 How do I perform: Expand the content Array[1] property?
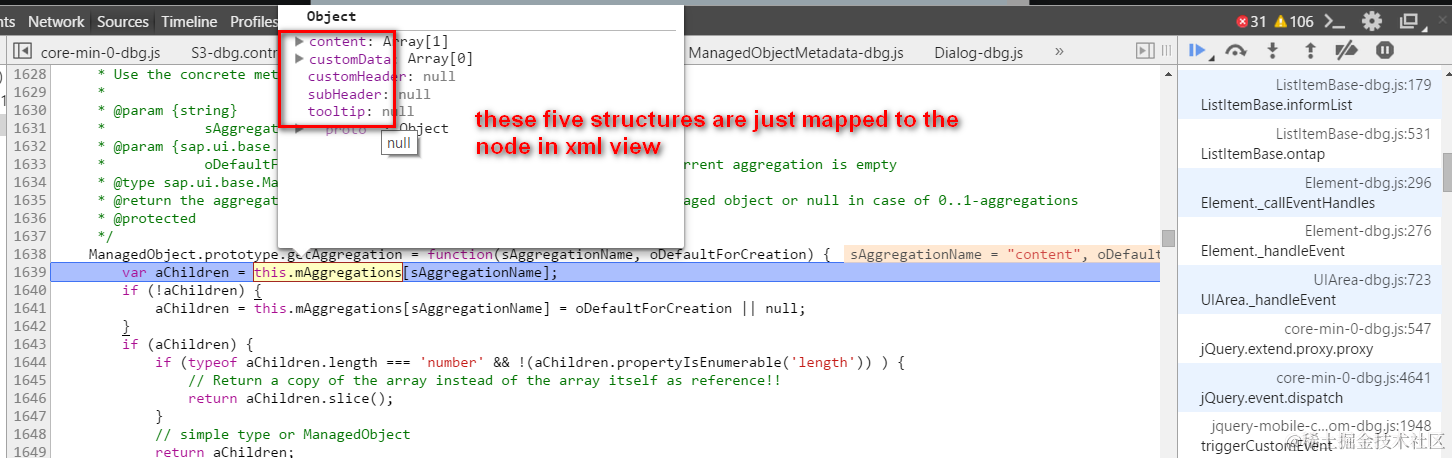tap(299, 41)
